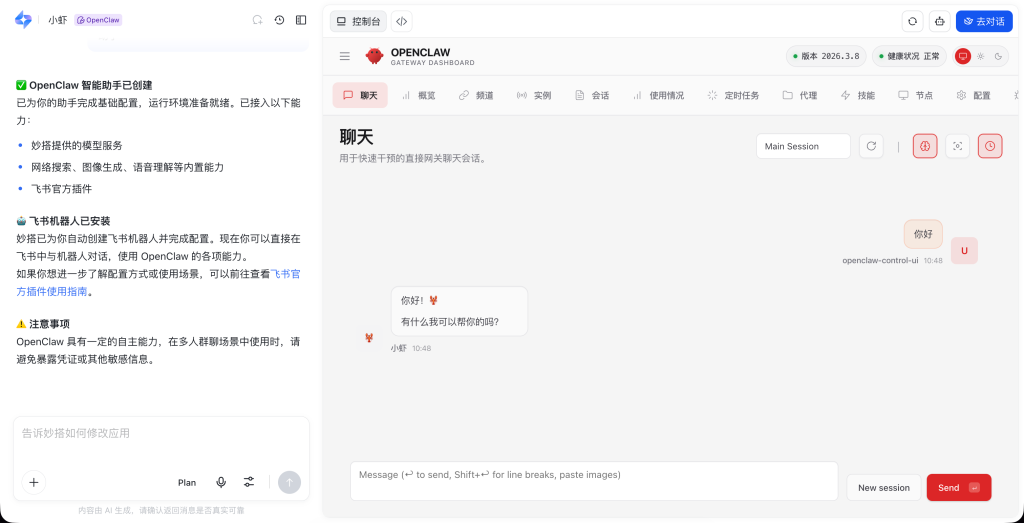
Task: Click the microphone icon in left input
Action: coord(221,482)
